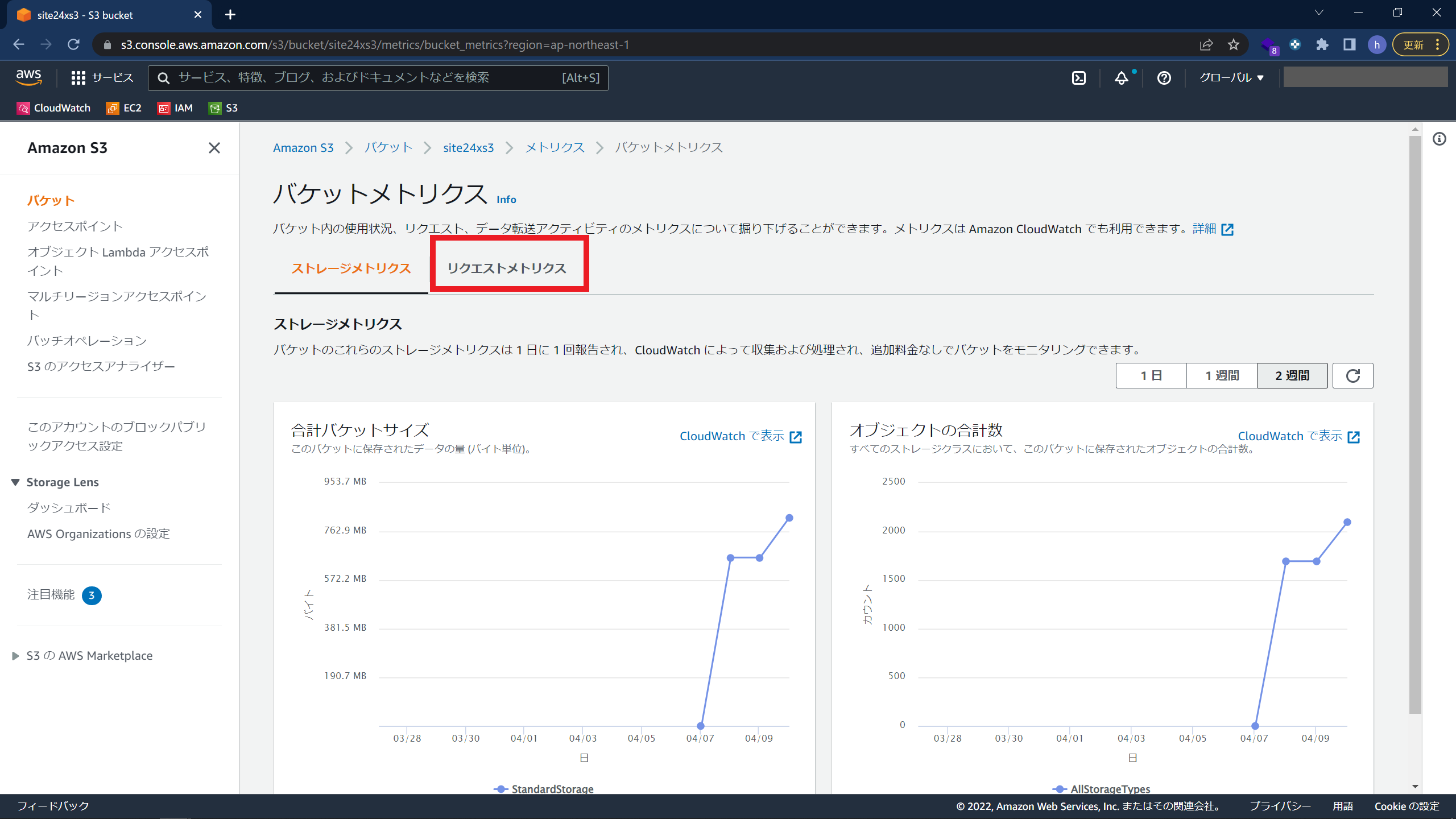Viewport: 1456px width, 819px height.
Task: Click the browser address bar URL
Action: click(x=375, y=44)
